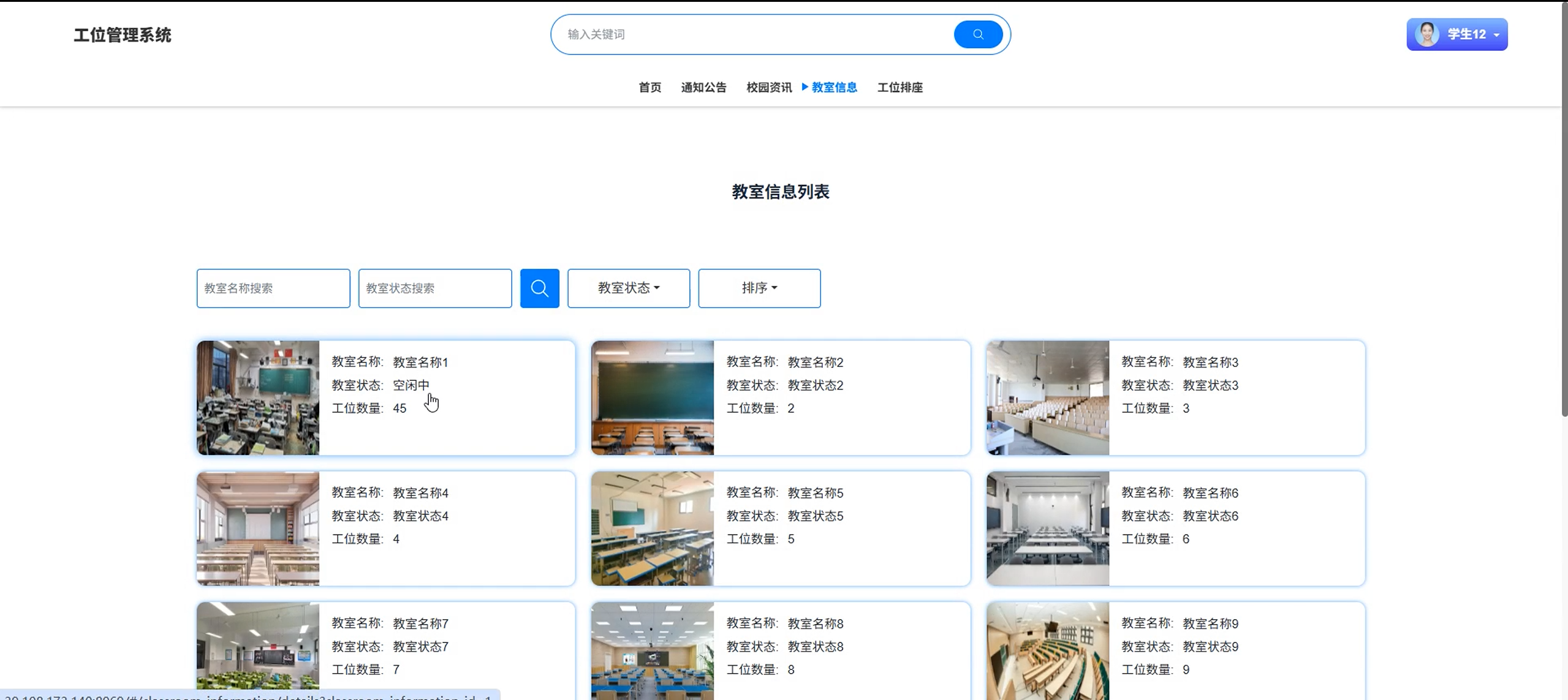Expand the 排序 sort dropdown
The height and width of the screenshot is (700, 1568).
[759, 288]
